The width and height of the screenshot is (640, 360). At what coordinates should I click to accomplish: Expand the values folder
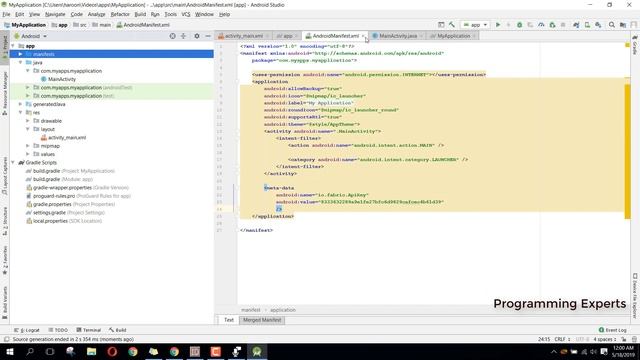tap(28, 154)
